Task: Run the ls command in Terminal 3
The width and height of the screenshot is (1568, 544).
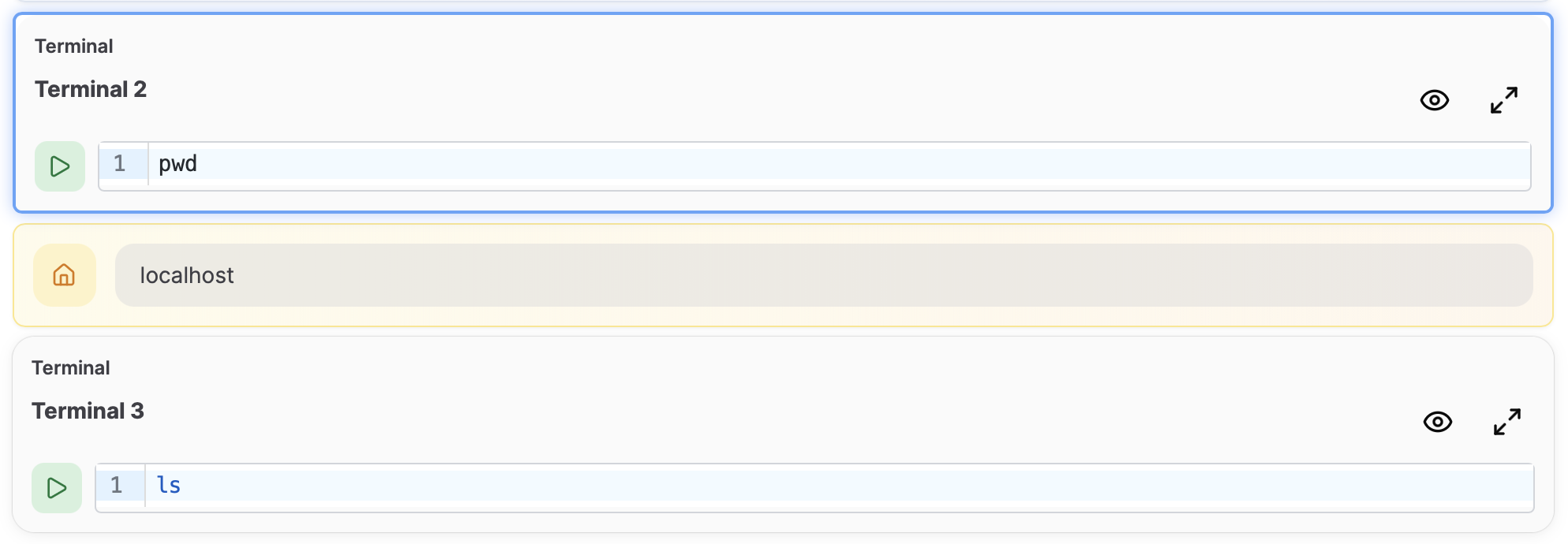Action: point(56,487)
